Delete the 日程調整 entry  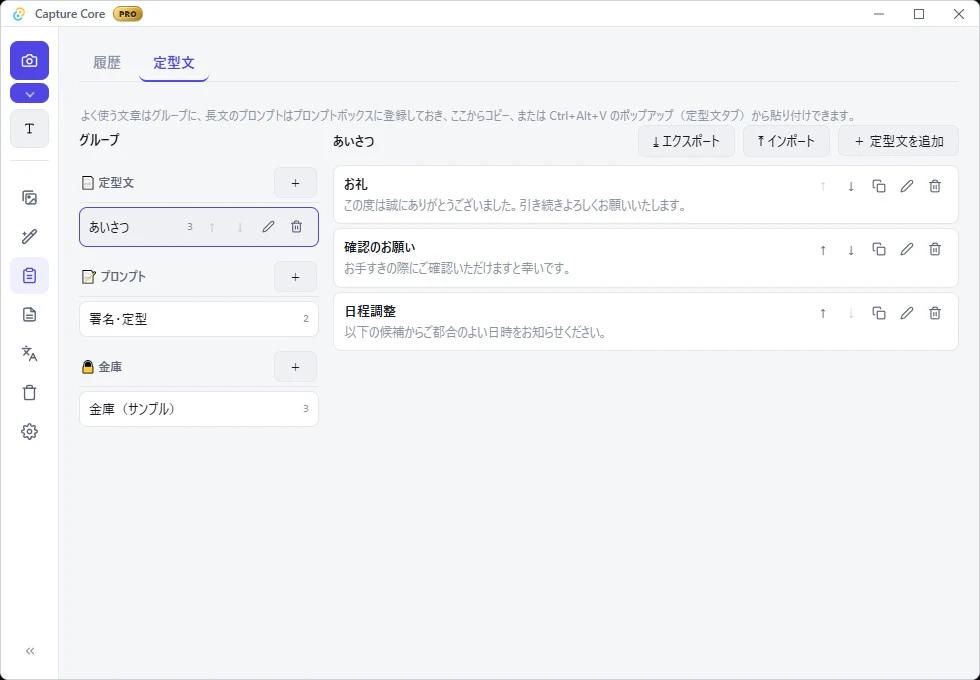click(935, 313)
